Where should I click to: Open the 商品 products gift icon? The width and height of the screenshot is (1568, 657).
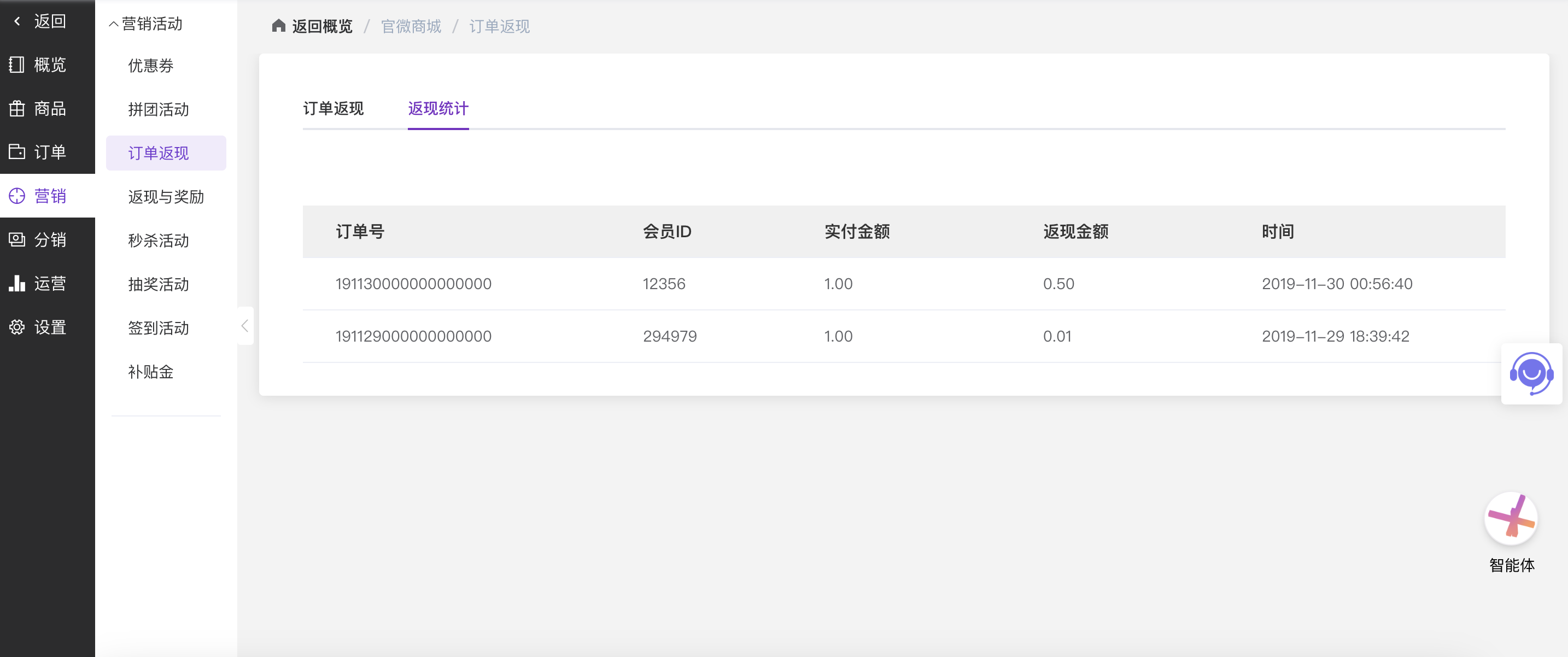pos(17,108)
